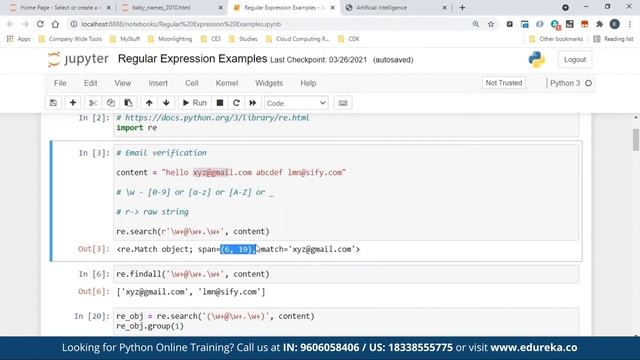Image resolution: width=640 pixels, height=360 pixels.
Task: Click the Last Checkpoint text
Action: [x=318, y=60]
